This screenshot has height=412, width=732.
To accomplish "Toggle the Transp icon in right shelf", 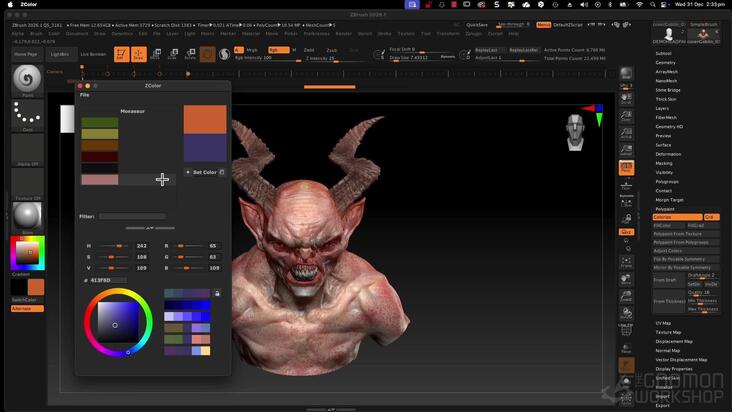I will tap(626, 348).
